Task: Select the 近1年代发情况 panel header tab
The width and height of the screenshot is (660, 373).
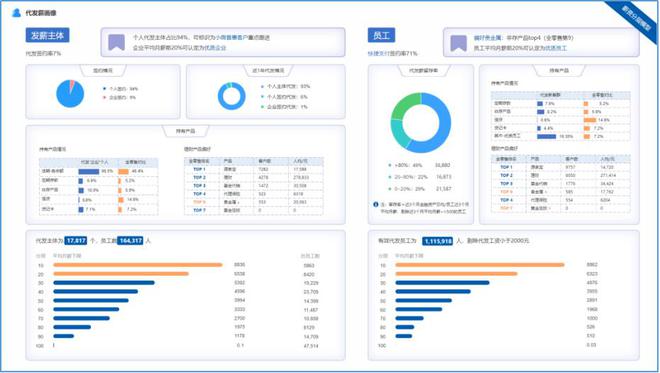Action: tap(269, 70)
